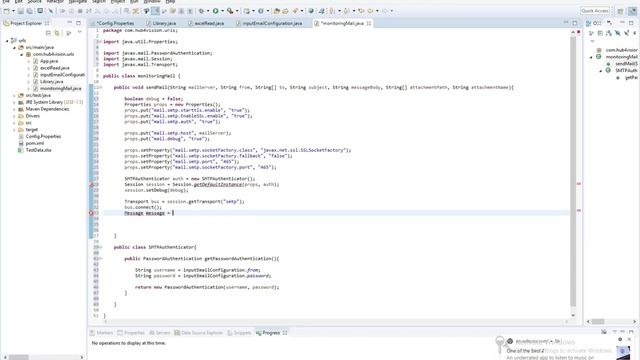
Task: Minimize the editor area
Action: (566, 23)
